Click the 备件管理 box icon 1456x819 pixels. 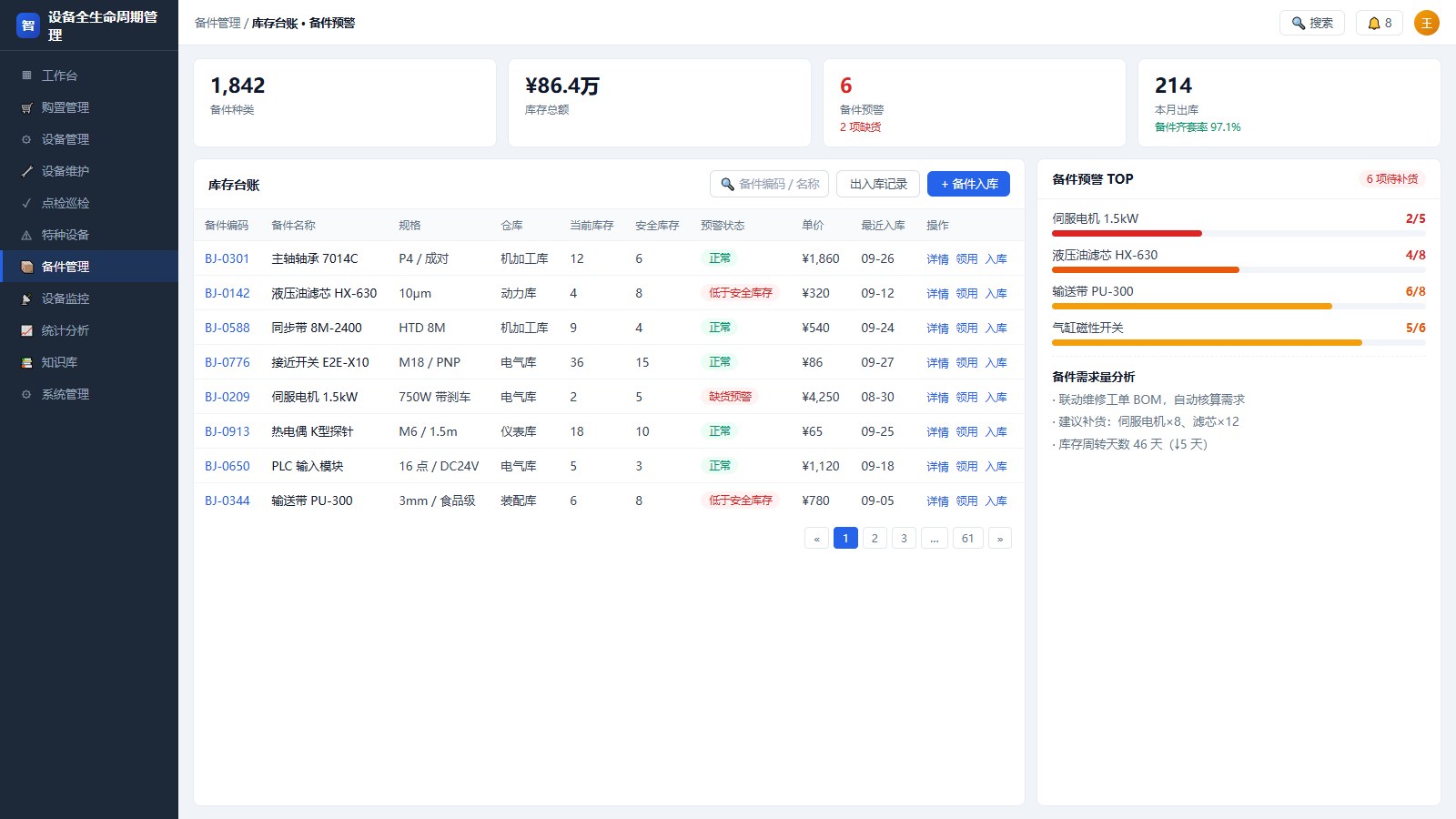pos(26,267)
